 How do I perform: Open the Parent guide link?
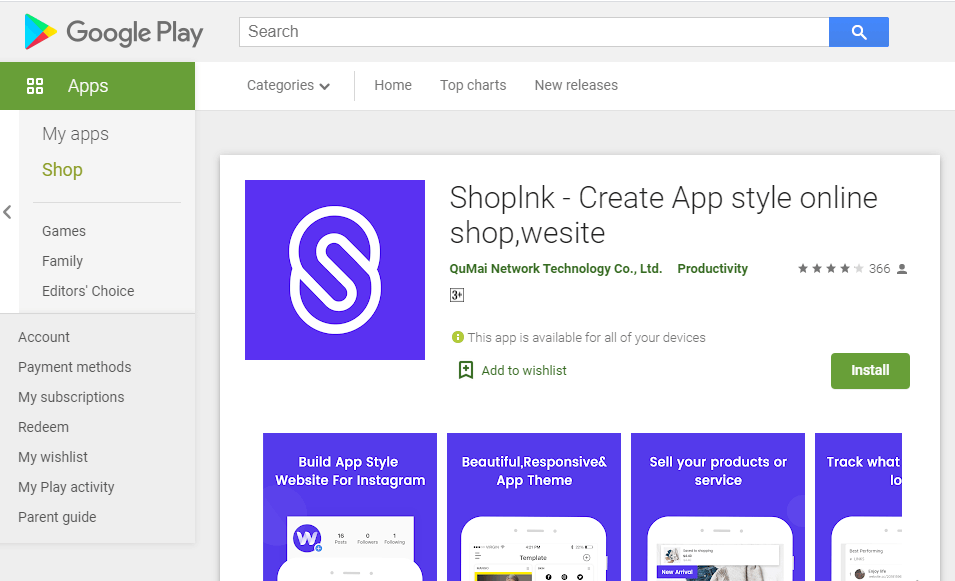tap(57, 517)
